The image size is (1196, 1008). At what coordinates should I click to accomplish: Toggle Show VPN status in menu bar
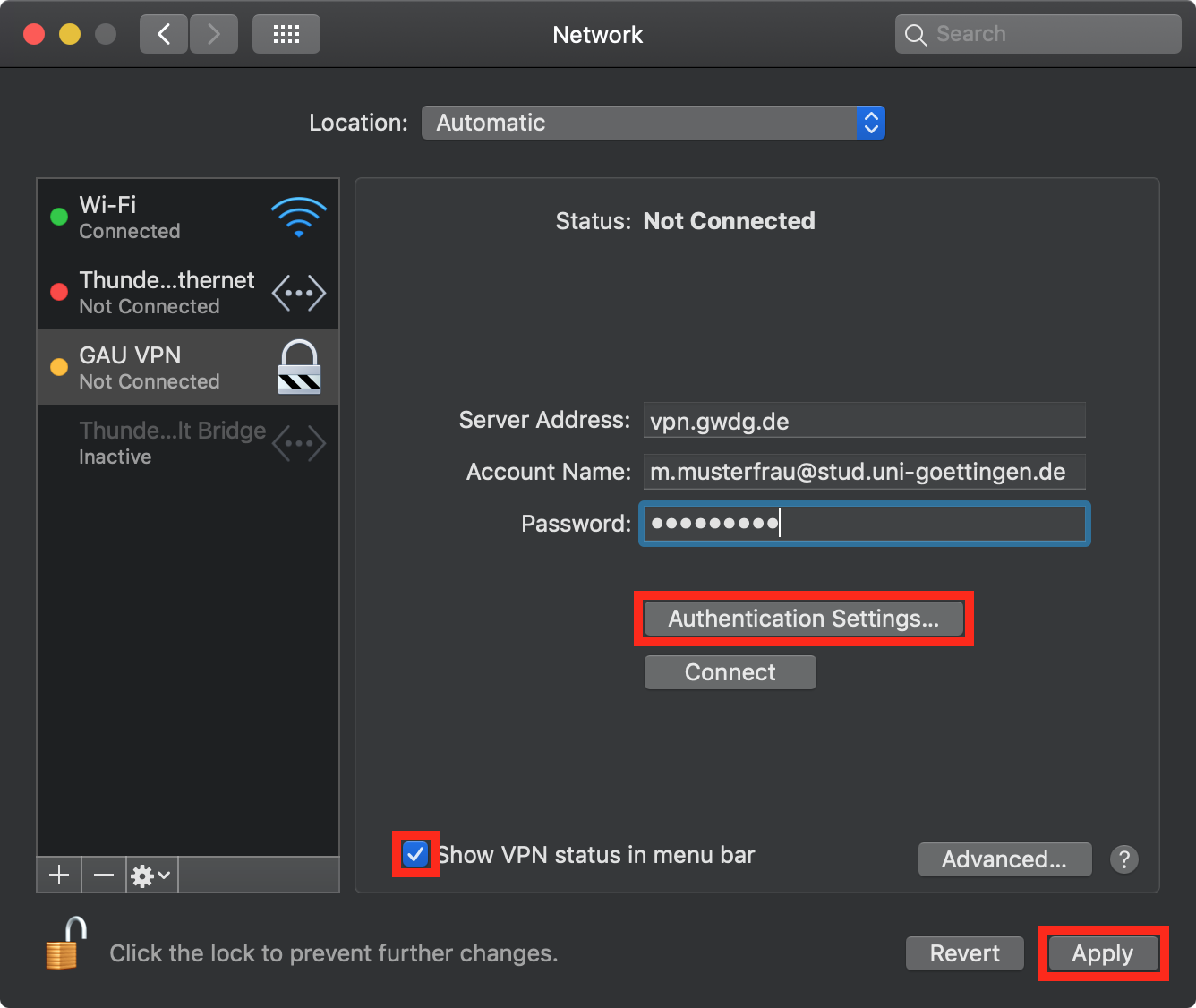coord(415,854)
